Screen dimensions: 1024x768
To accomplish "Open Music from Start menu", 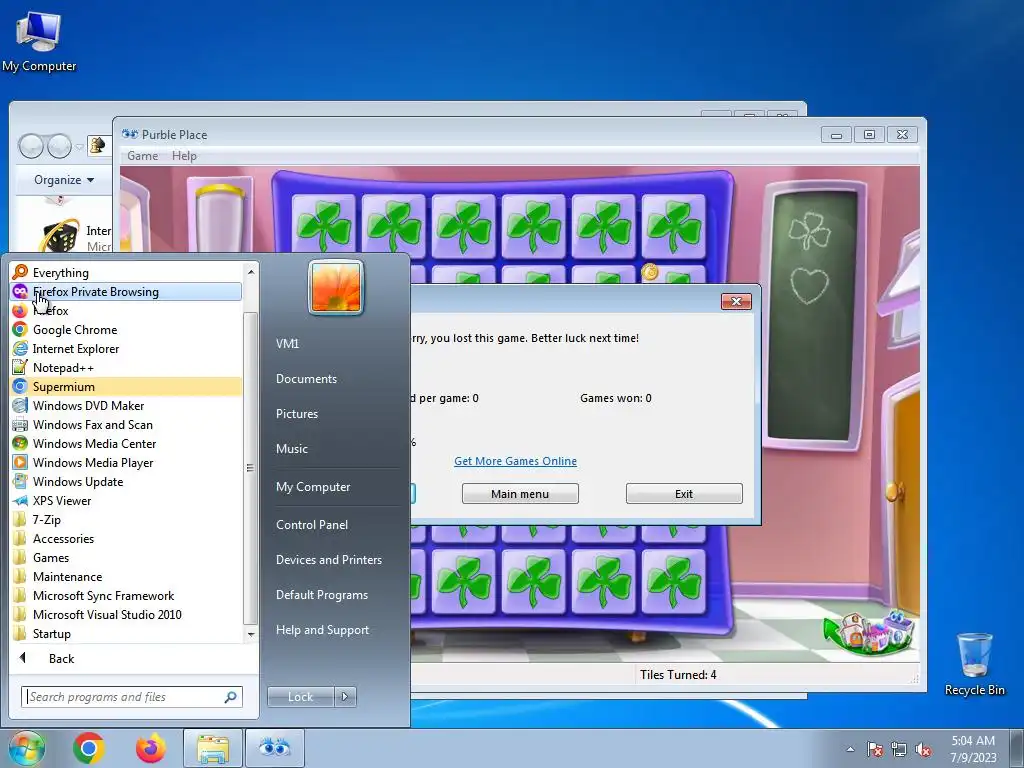I will 291,449.
